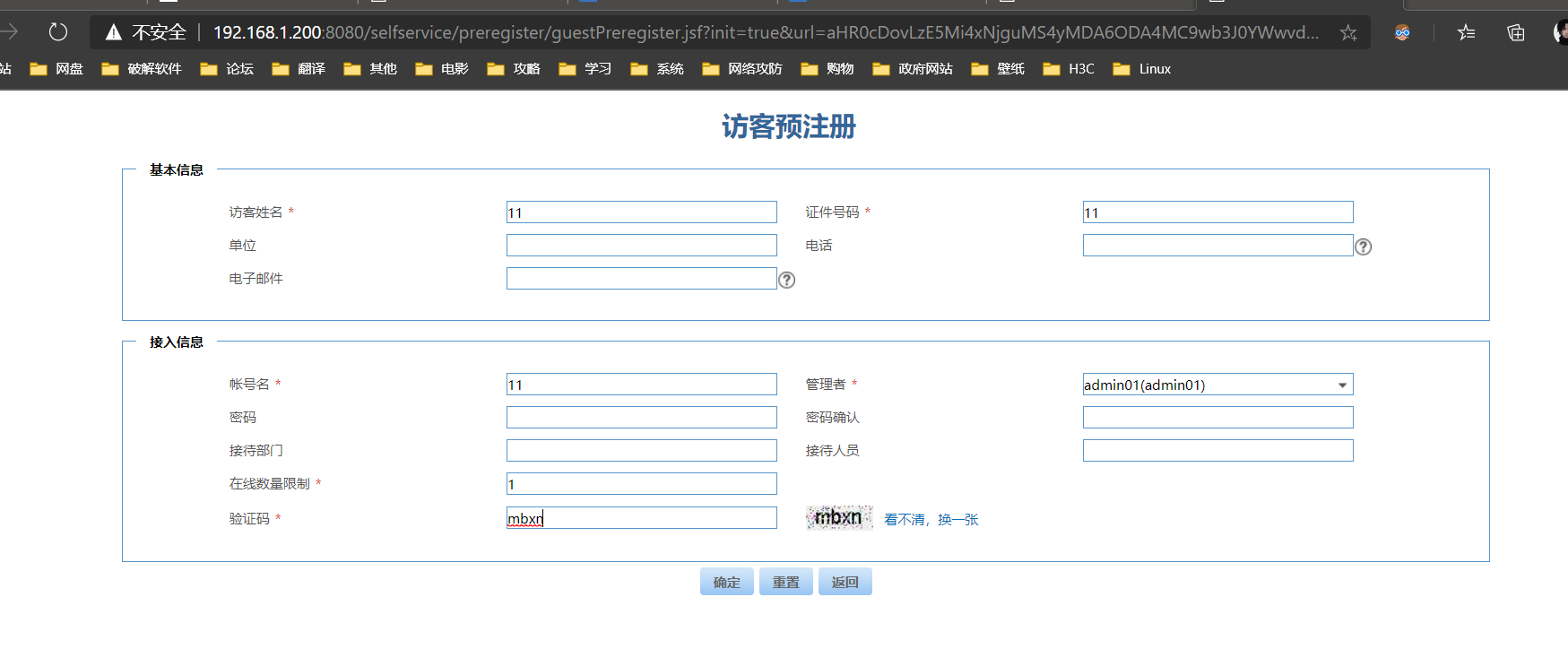
Task: Open the 壁纸 bookmarks folder
Action: coord(998,69)
